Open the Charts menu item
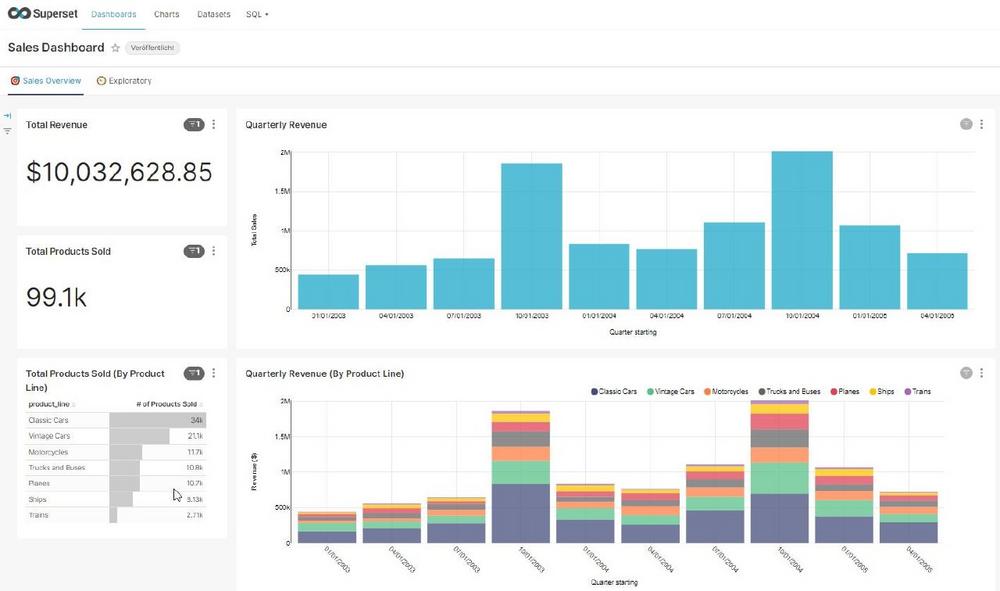This screenshot has height=591, width=1000. pyautogui.click(x=166, y=15)
